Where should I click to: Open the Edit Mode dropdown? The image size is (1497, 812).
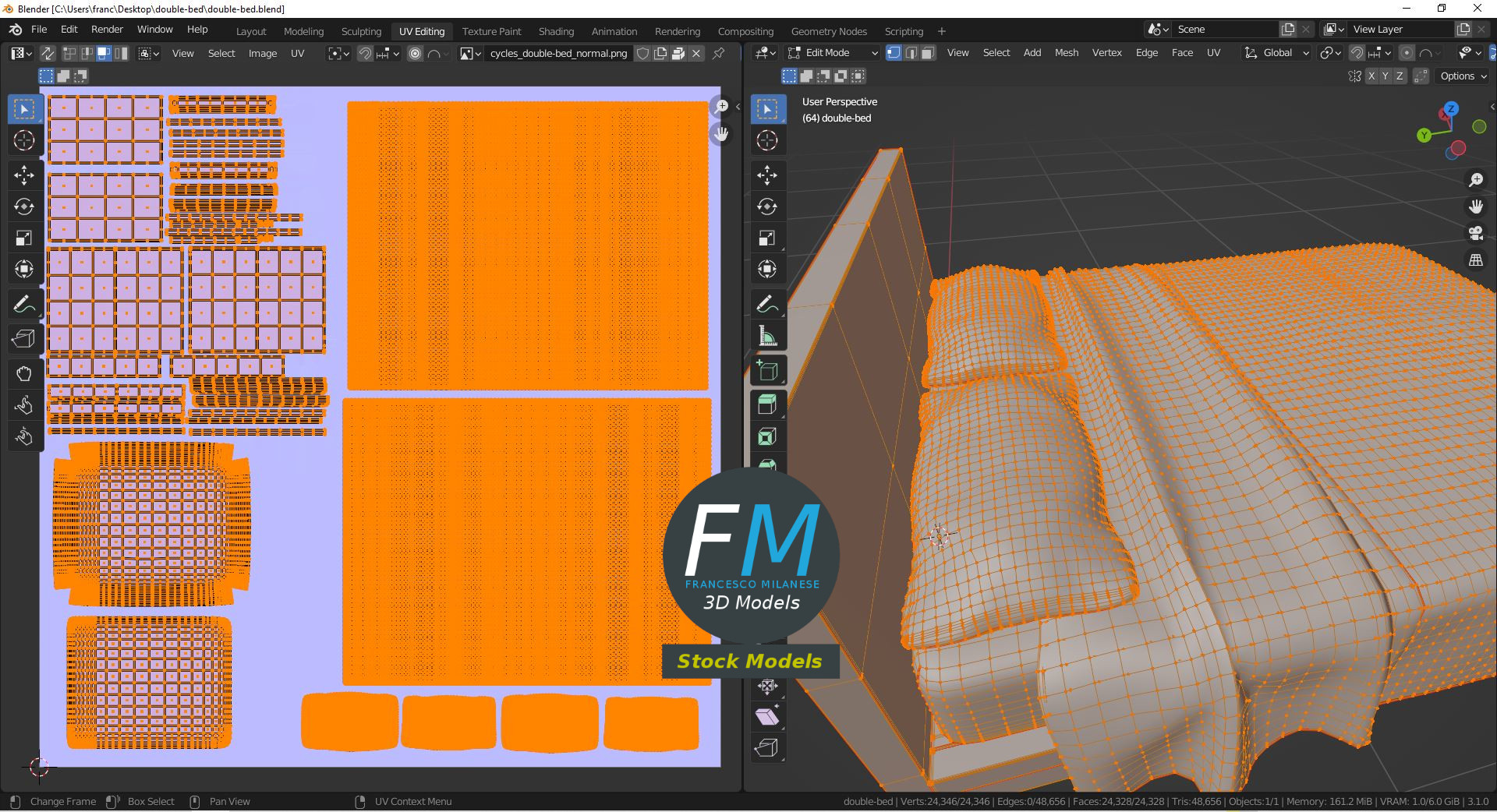(832, 53)
